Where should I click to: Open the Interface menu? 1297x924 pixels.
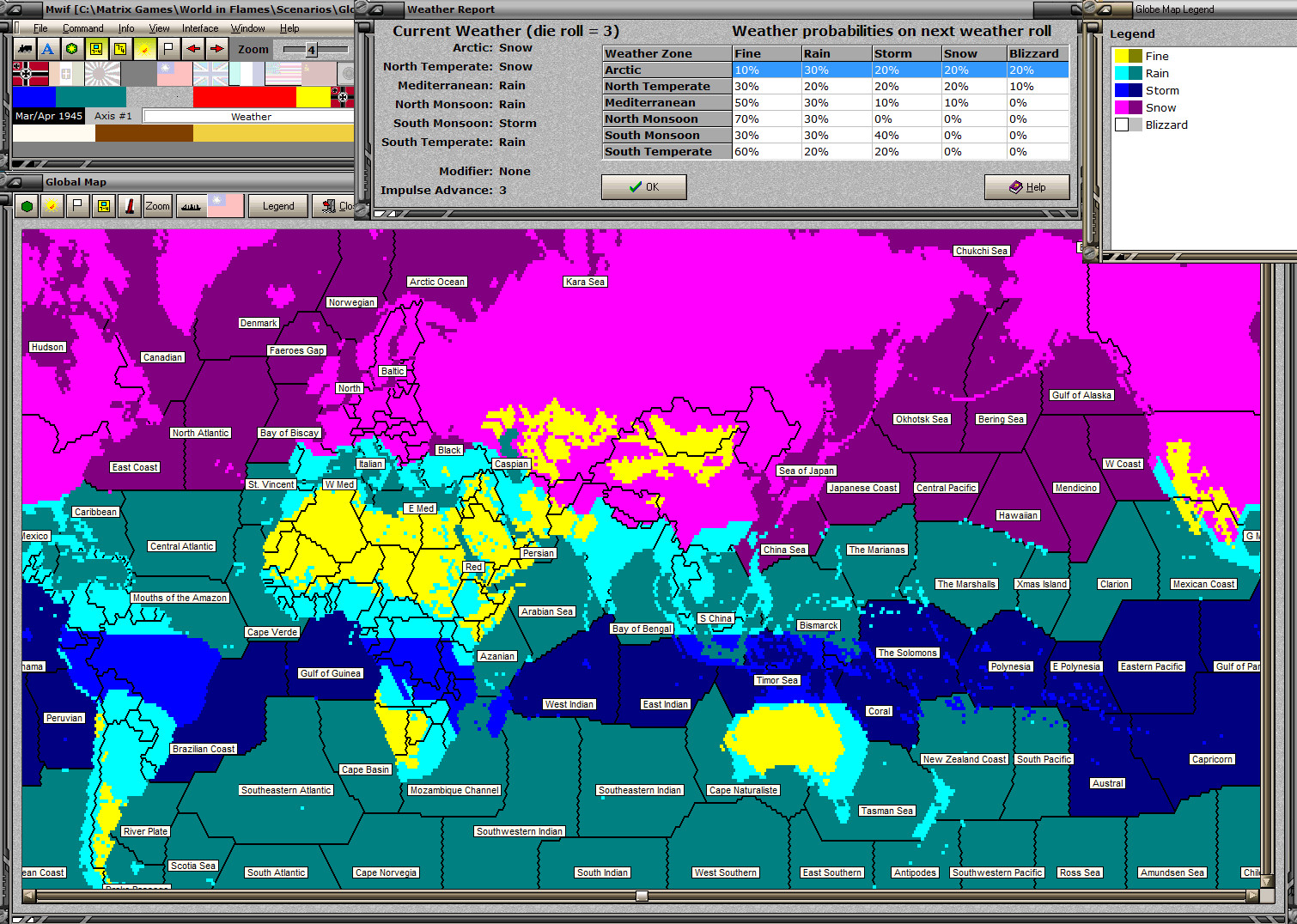(200, 28)
